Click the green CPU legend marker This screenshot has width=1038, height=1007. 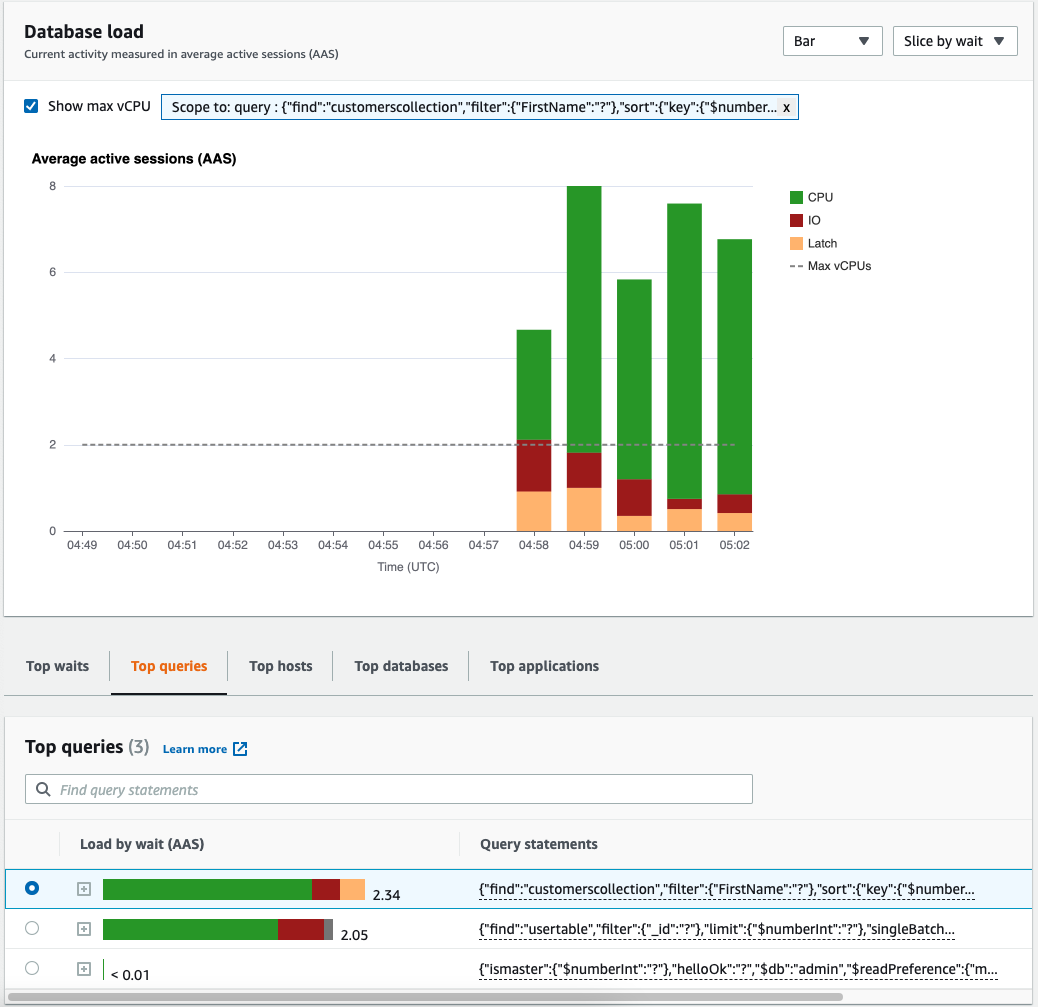click(795, 197)
